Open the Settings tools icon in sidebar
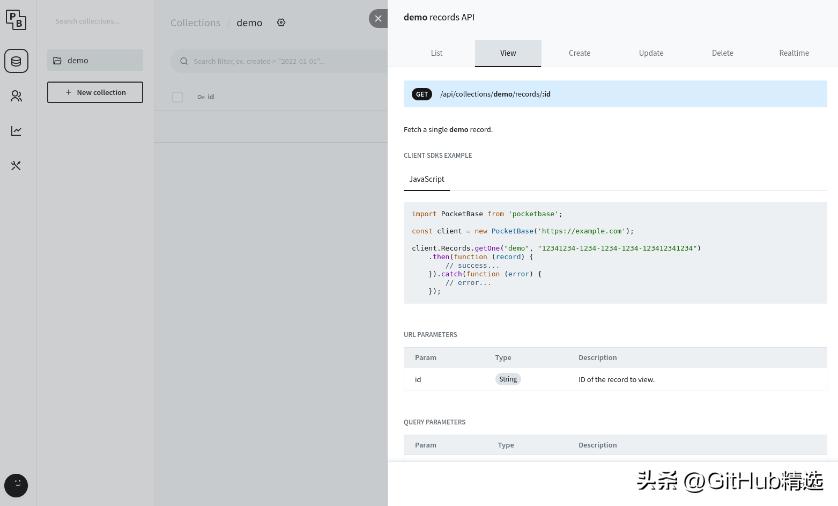 16,166
